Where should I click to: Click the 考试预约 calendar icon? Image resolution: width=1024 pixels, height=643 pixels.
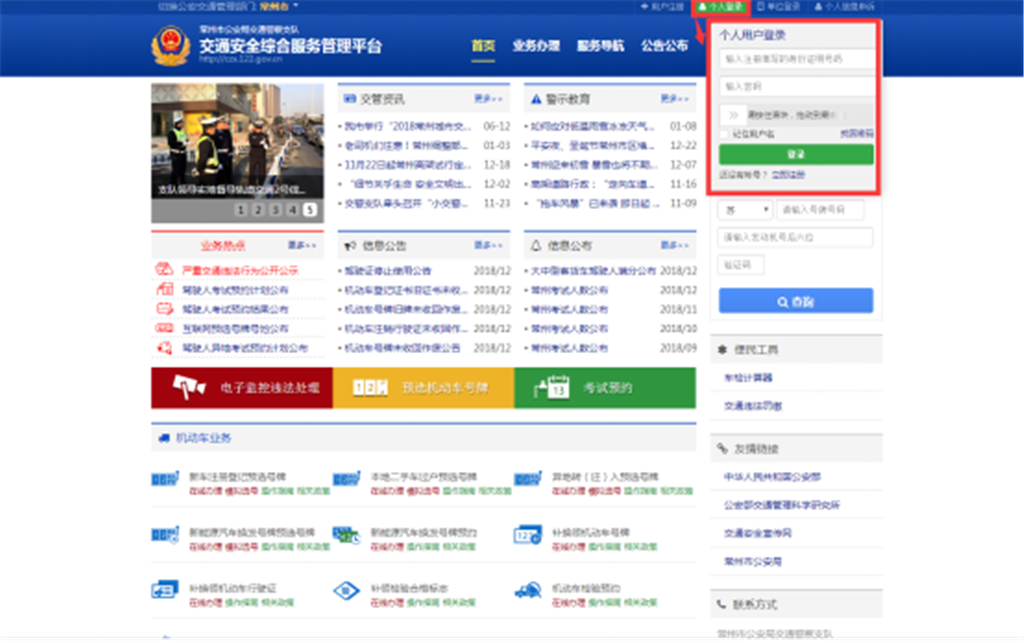coord(552,387)
